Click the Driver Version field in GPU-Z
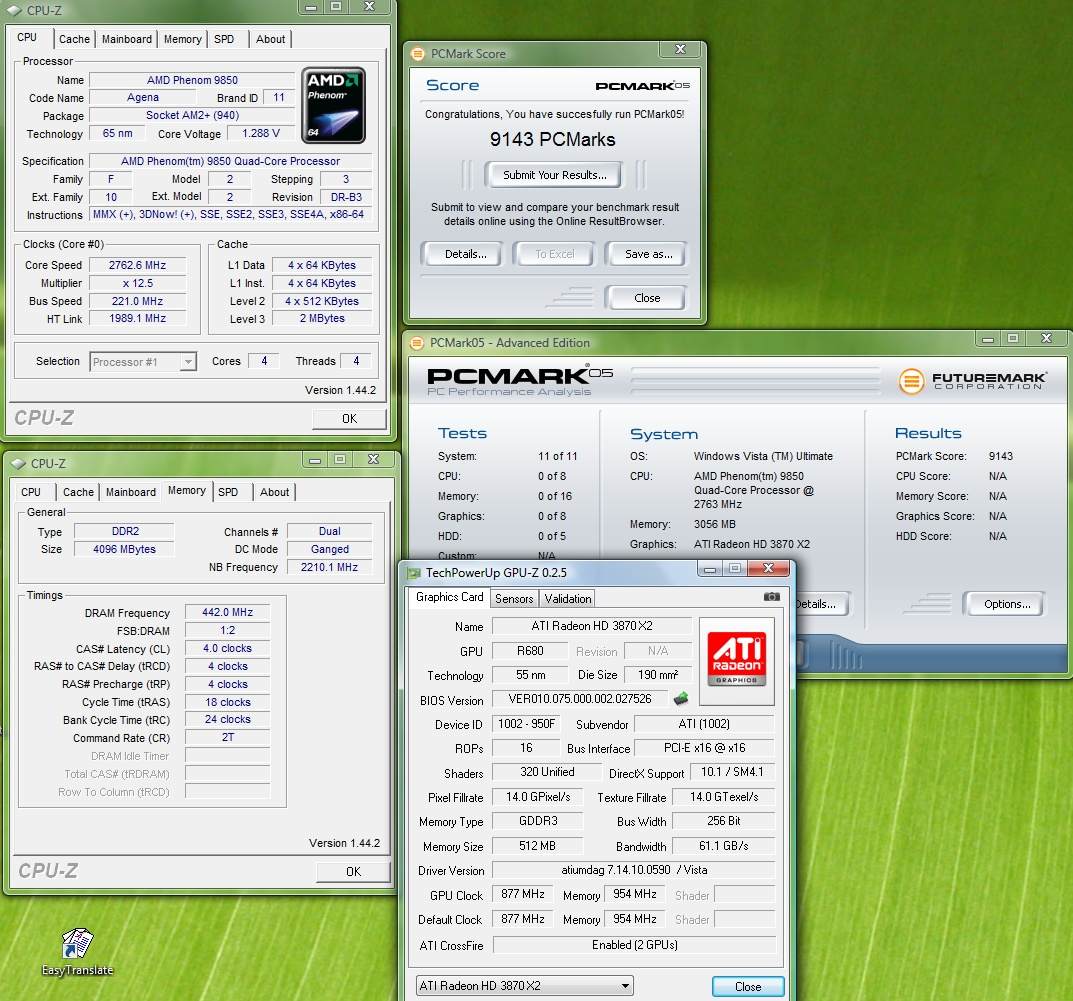Image resolution: width=1073 pixels, height=1001 pixels. click(634, 870)
